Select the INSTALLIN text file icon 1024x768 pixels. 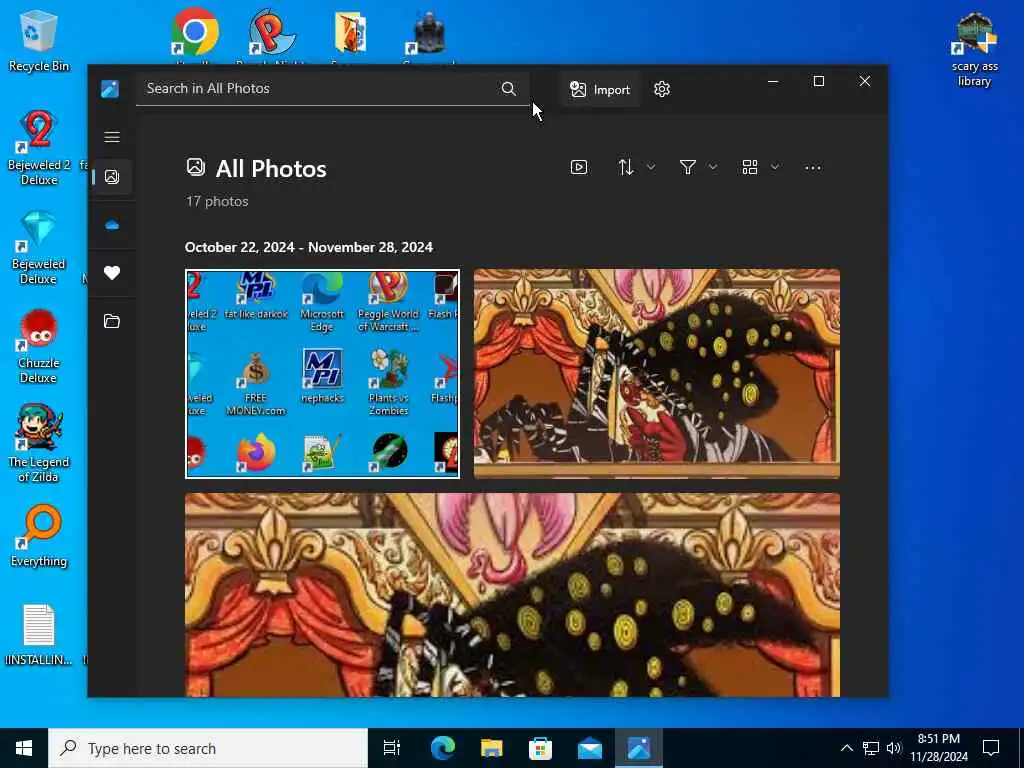tap(39, 633)
